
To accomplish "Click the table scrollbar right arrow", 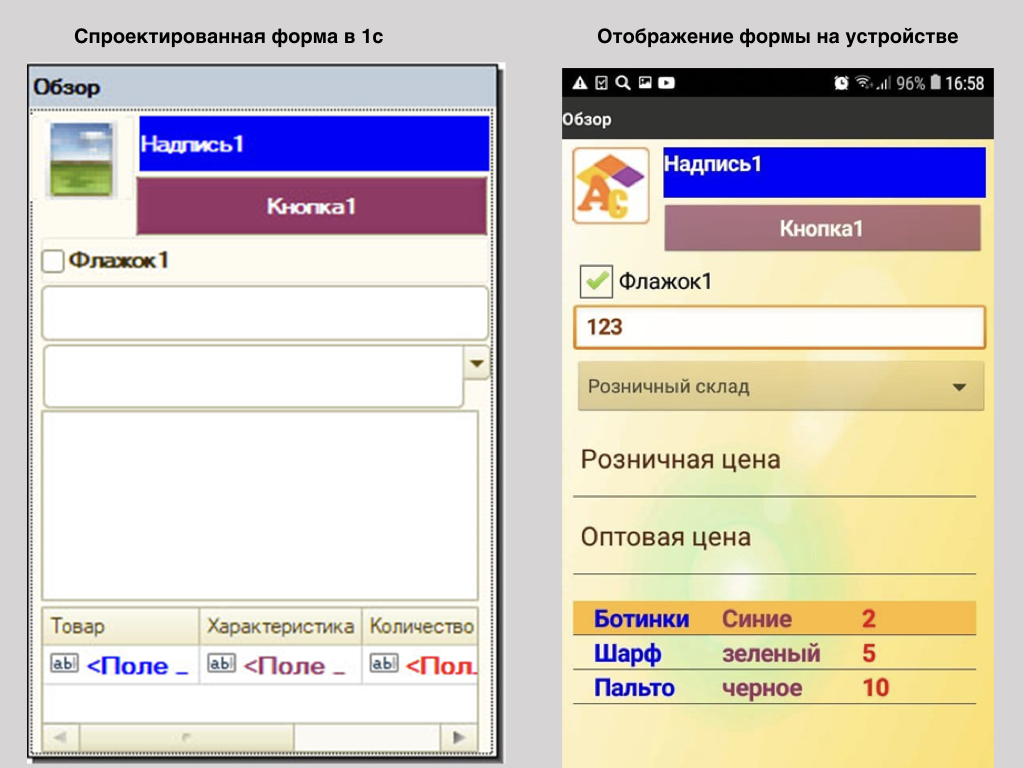I will 459,737.
